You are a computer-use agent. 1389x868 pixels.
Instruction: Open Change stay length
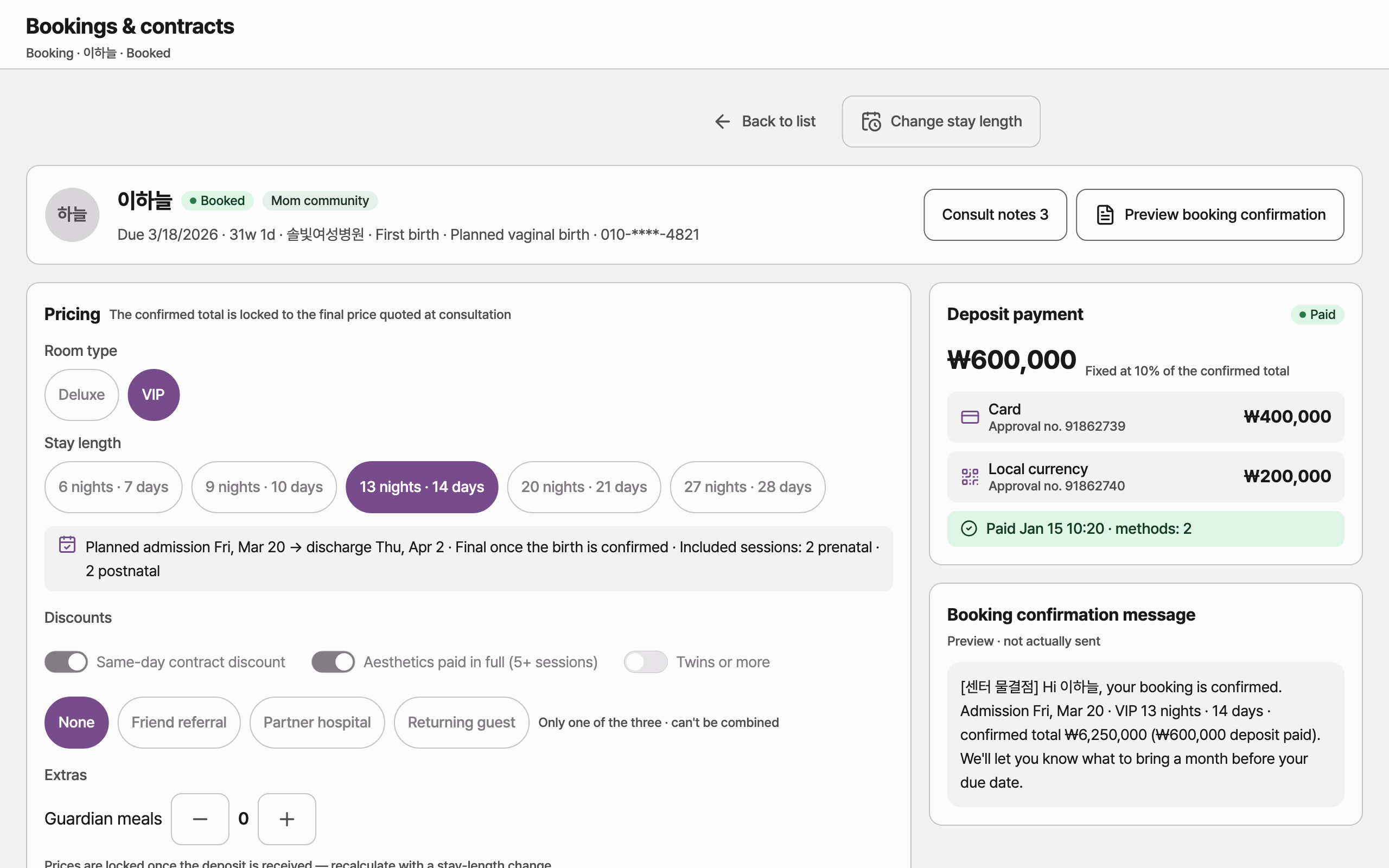click(941, 121)
